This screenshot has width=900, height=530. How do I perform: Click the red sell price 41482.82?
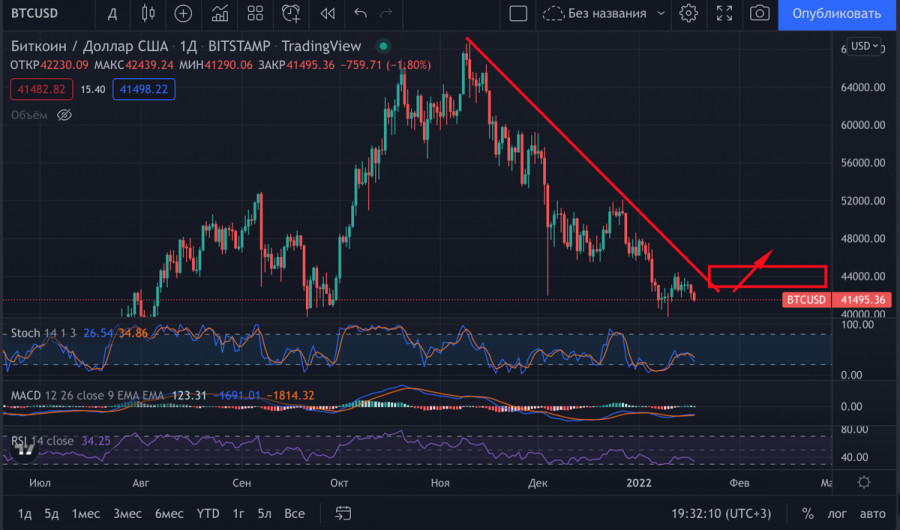tap(41, 89)
